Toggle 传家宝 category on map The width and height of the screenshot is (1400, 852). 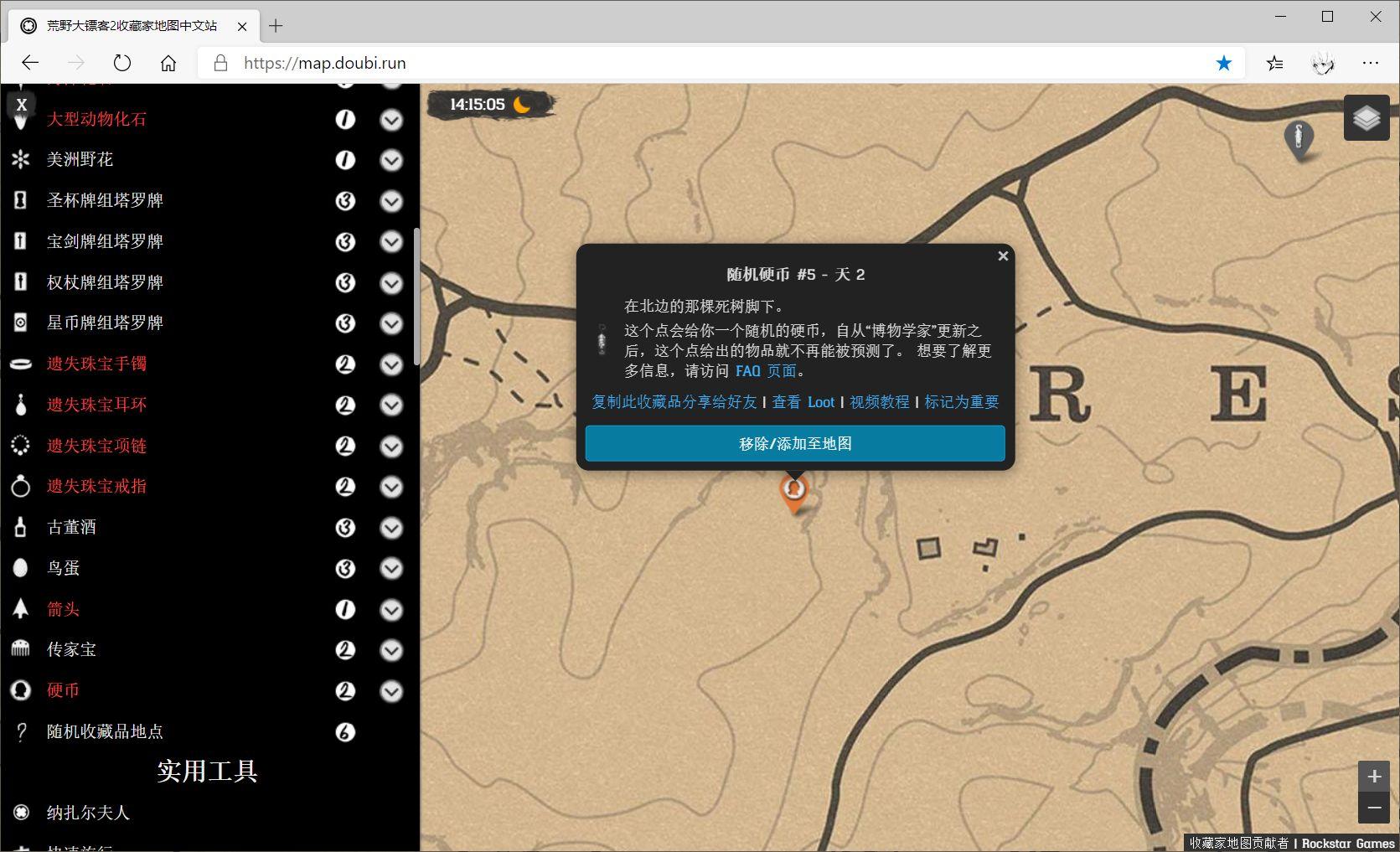[71, 649]
